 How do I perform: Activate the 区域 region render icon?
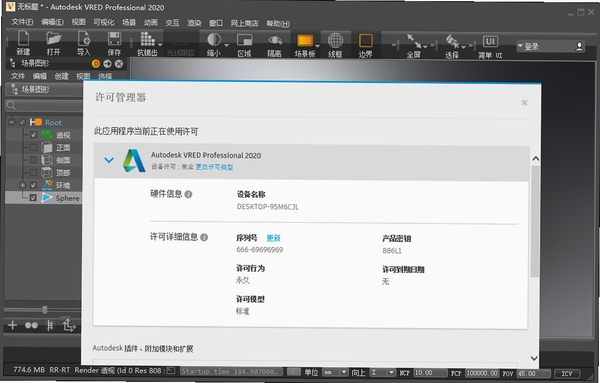point(244,40)
